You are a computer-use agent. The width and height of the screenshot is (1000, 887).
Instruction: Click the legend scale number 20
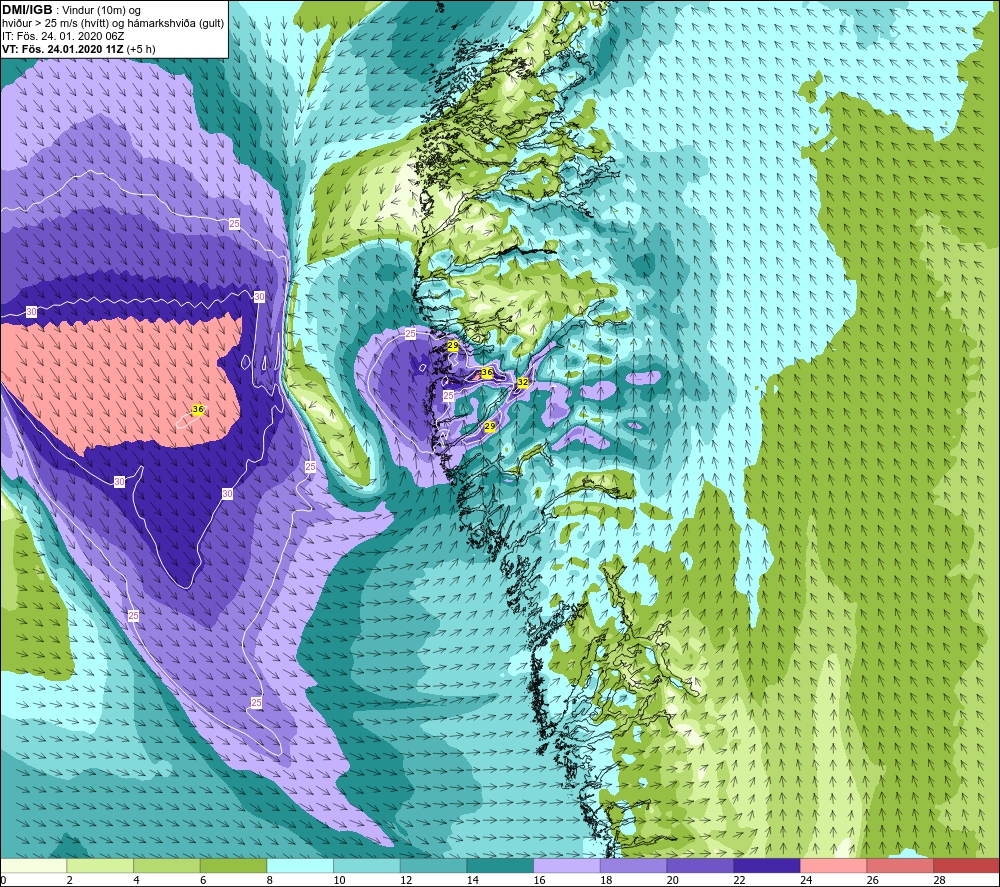coord(673,880)
